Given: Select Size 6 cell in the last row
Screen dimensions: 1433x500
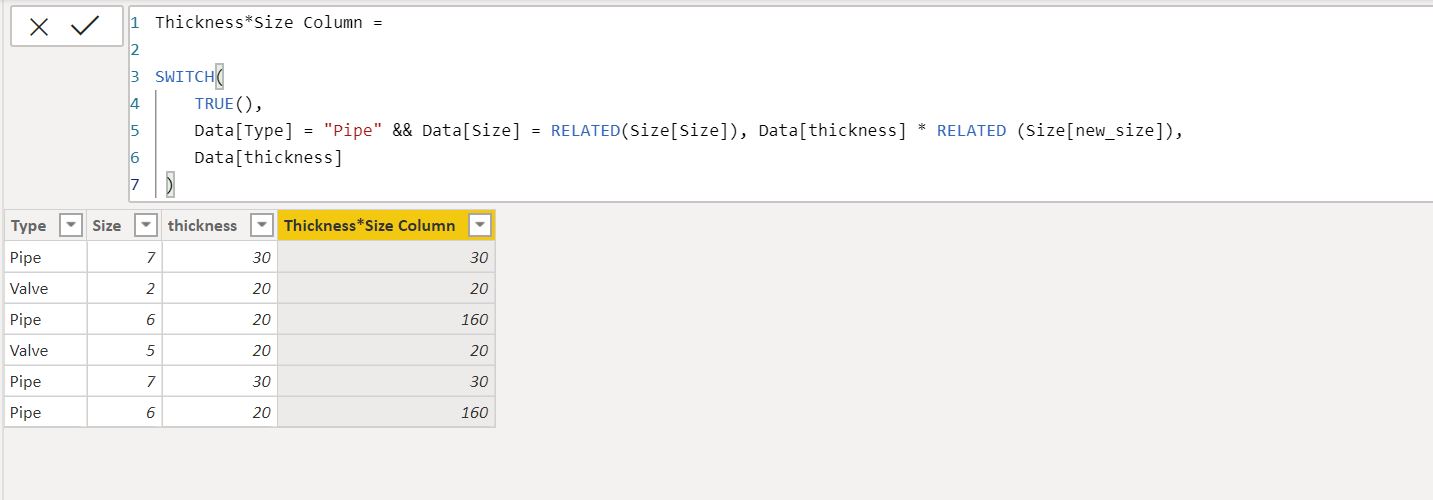Looking at the screenshot, I should click(x=125, y=412).
